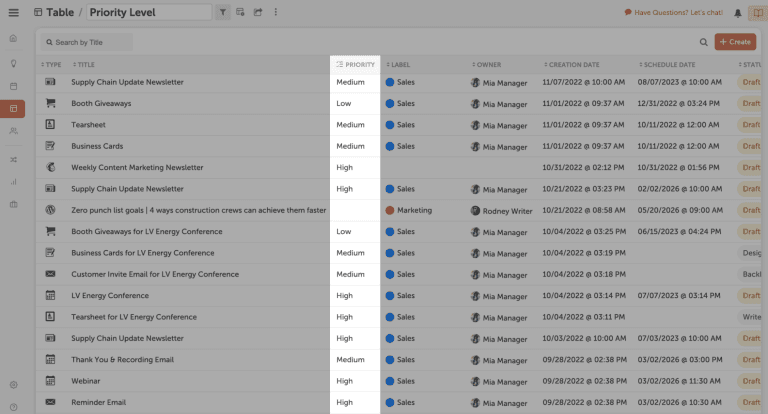This screenshot has height=414, width=768.
Task: Open the book icon at top right
Action: [757, 13]
